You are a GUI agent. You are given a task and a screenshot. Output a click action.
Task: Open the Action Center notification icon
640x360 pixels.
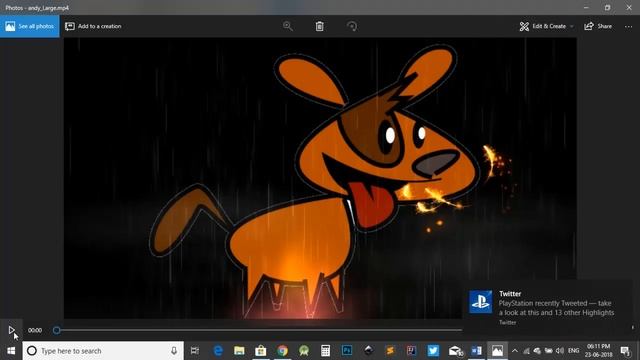coord(625,351)
